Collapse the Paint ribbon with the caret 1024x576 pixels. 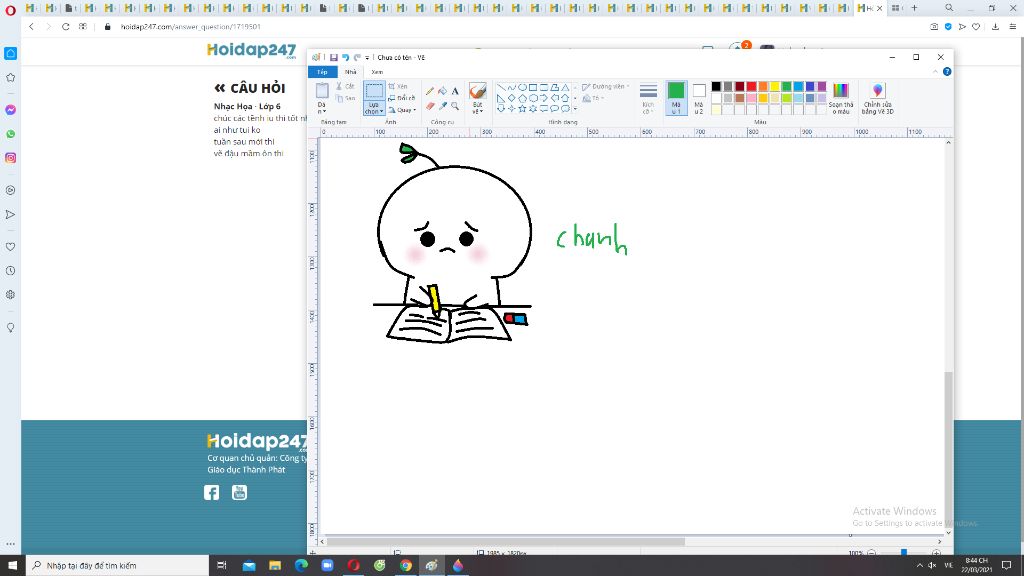click(x=936, y=72)
